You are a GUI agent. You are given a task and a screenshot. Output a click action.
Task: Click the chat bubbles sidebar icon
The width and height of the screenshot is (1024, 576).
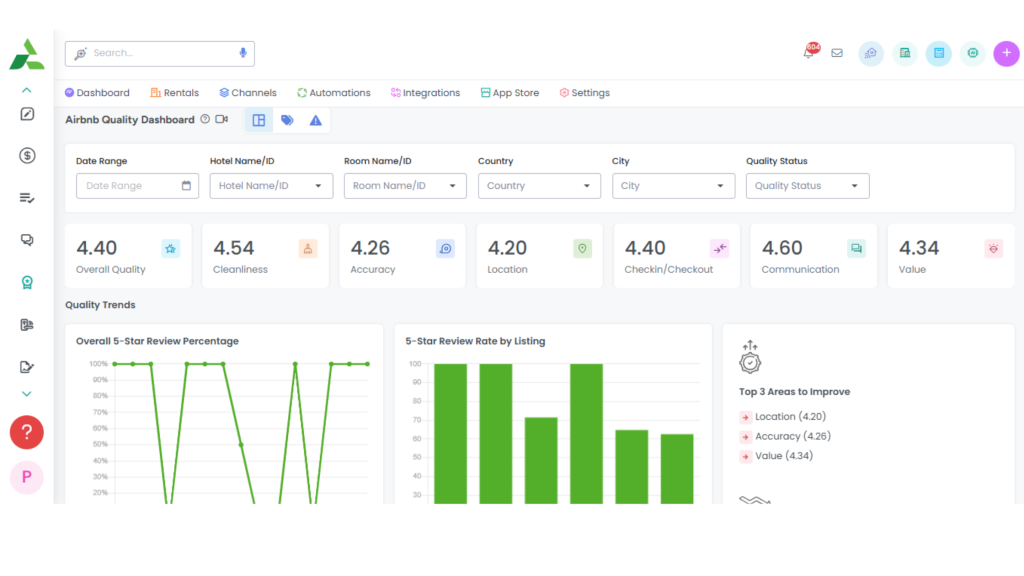pyautogui.click(x=27, y=240)
